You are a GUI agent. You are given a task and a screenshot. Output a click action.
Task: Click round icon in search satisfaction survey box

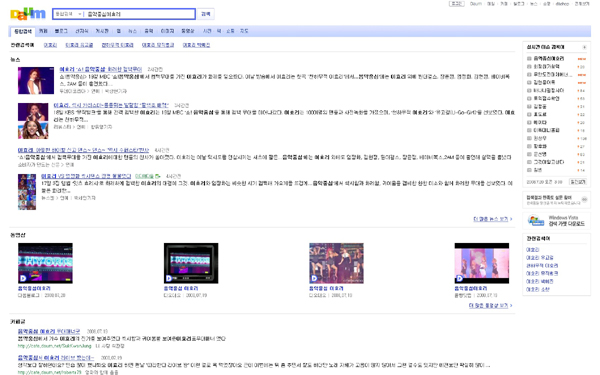pyautogui.click(x=584, y=199)
